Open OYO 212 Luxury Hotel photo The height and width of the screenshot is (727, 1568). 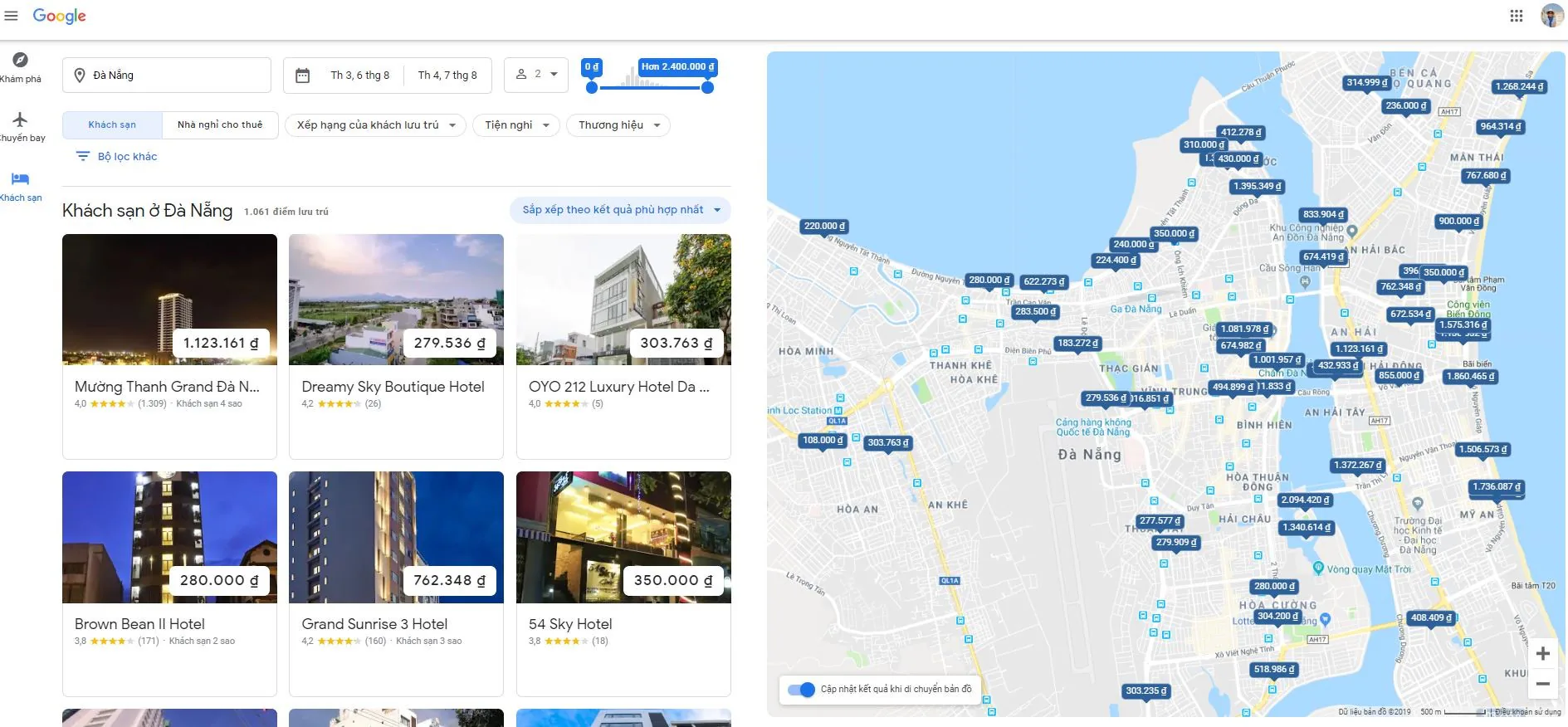click(x=623, y=300)
